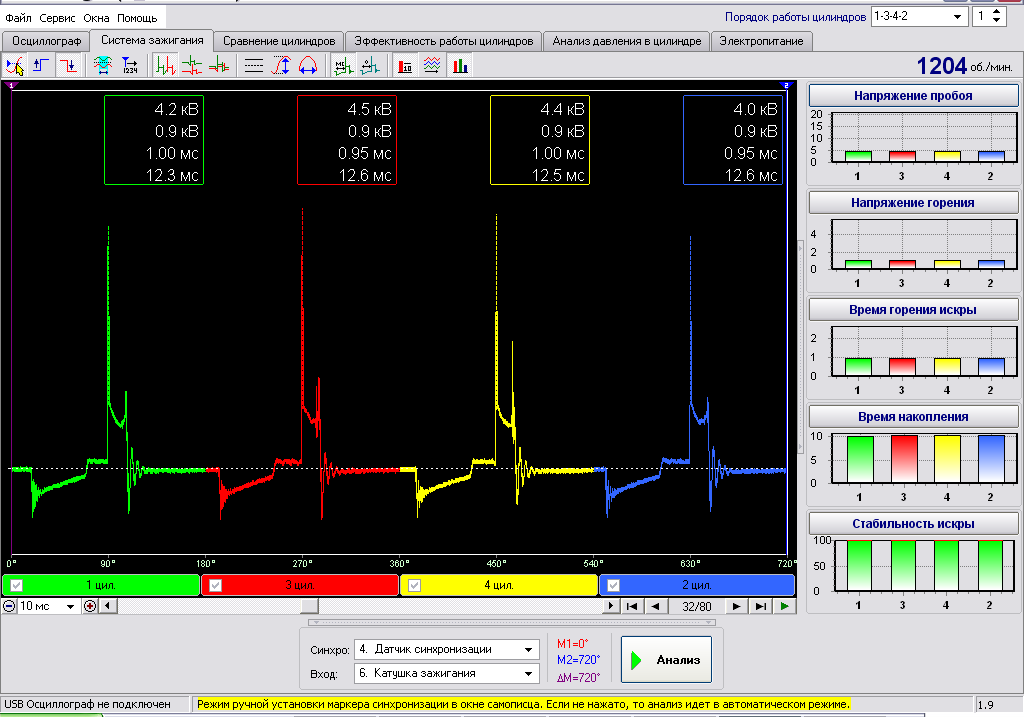
Task: Click the manual sync marker cursor icon
Action: [14, 66]
